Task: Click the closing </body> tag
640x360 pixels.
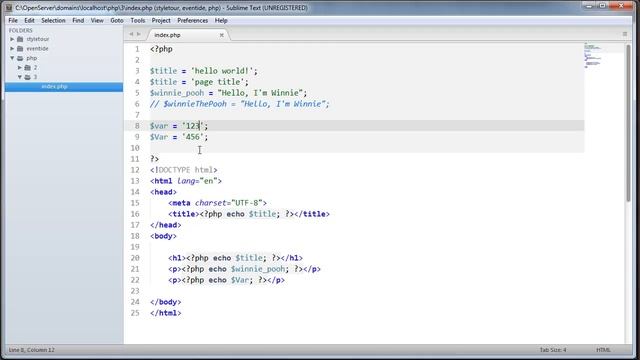Action: (x=165, y=302)
